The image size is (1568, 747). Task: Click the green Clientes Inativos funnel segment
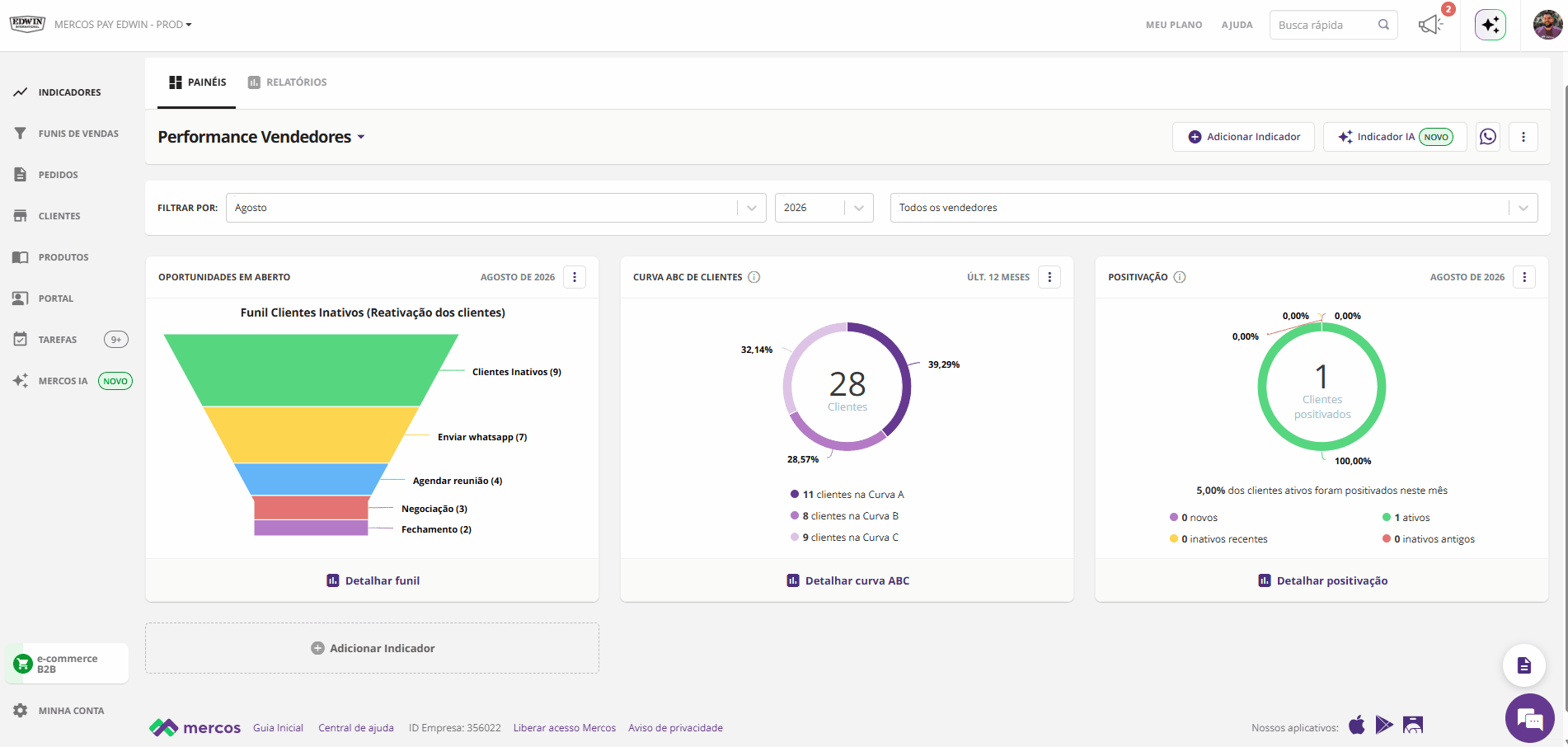pyautogui.click(x=312, y=369)
